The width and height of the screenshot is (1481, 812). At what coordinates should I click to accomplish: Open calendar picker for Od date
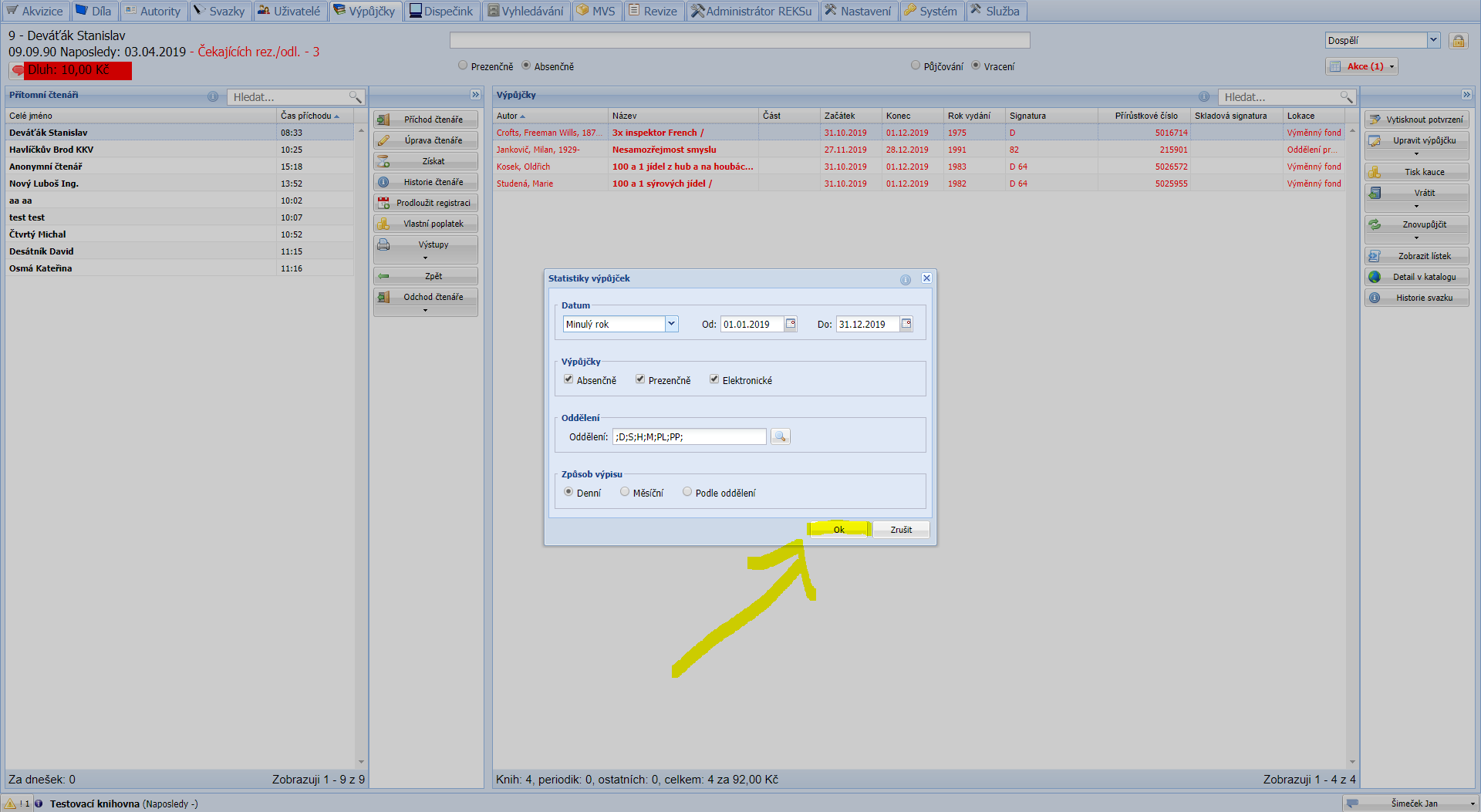pos(791,324)
